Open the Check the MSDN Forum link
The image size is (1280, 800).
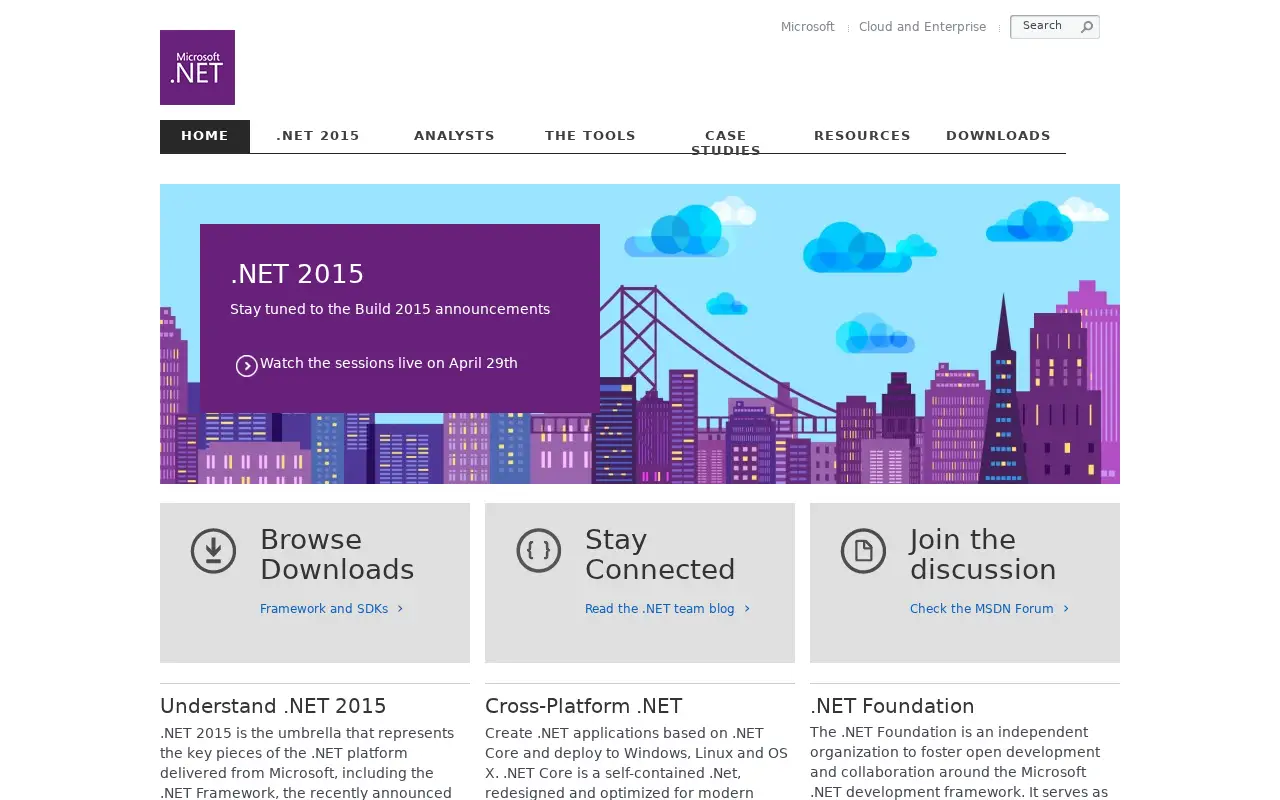coord(982,608)
